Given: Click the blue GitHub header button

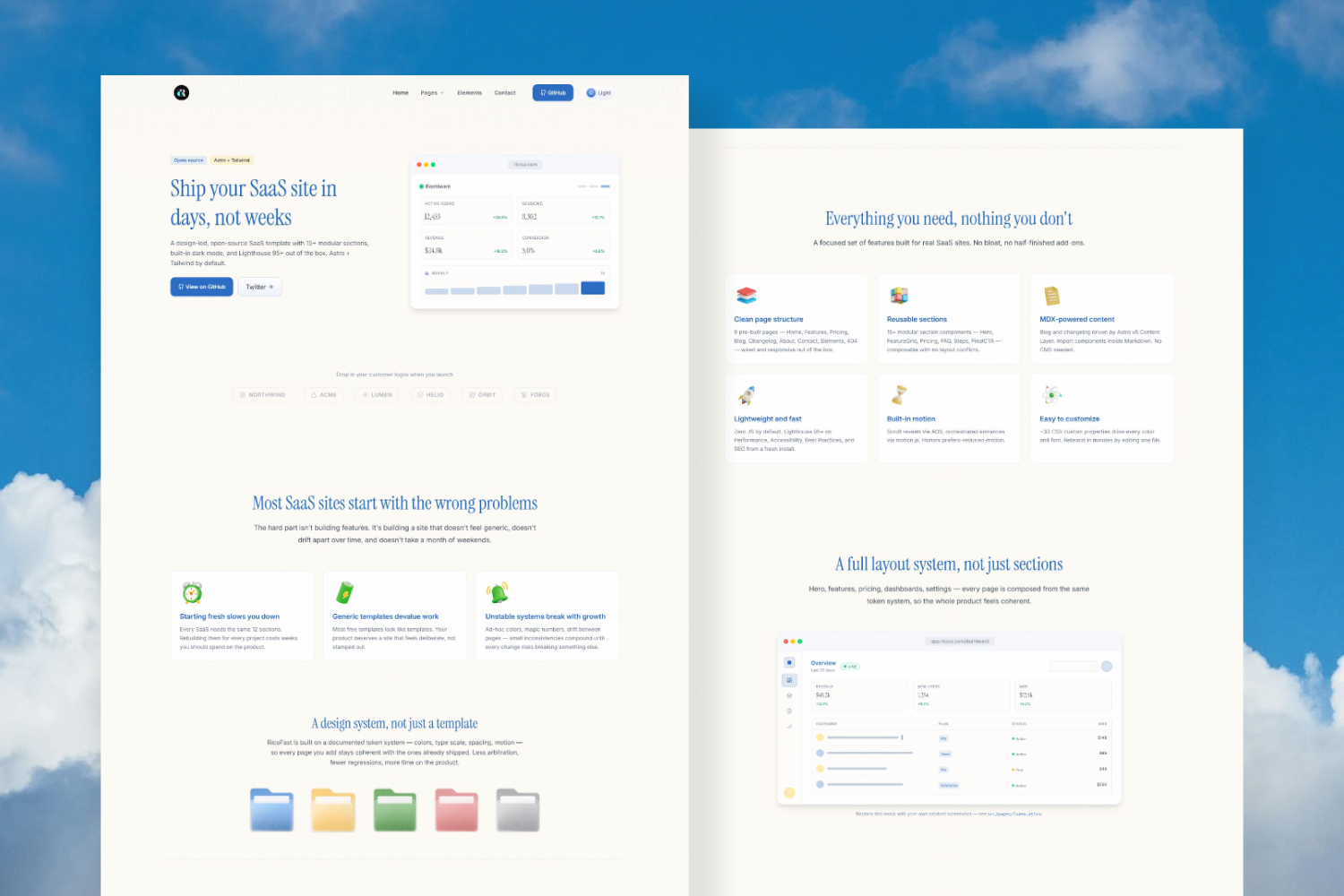Looking at the screenshot, I should coord(553,92).
